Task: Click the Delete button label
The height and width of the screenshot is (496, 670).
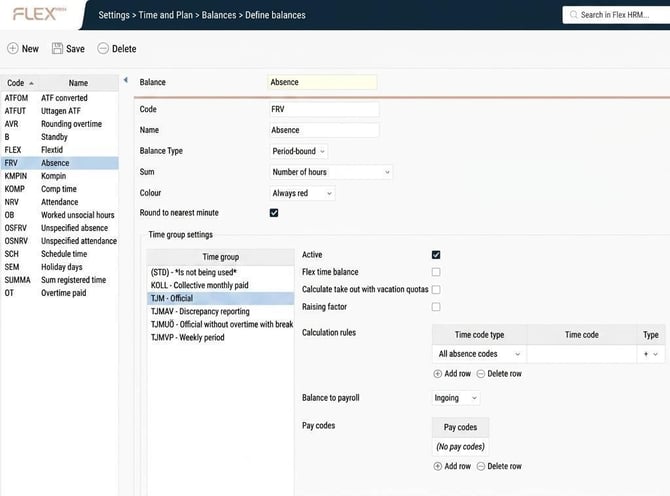Action: (x=124, y=49)
